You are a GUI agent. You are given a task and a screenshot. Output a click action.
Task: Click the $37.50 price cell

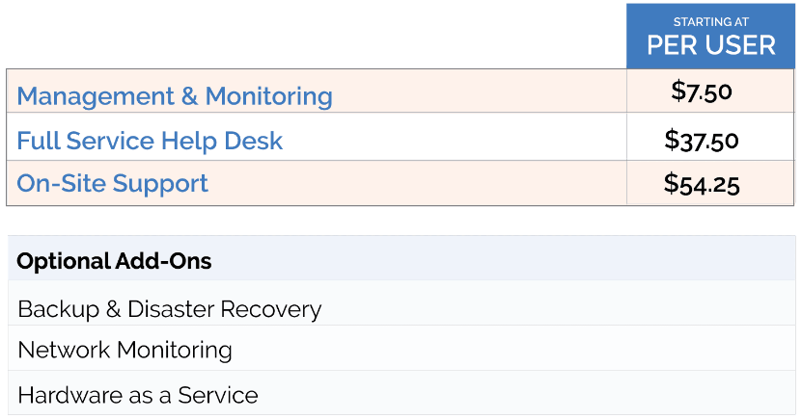pyautogui.click(x=701, y=140)
